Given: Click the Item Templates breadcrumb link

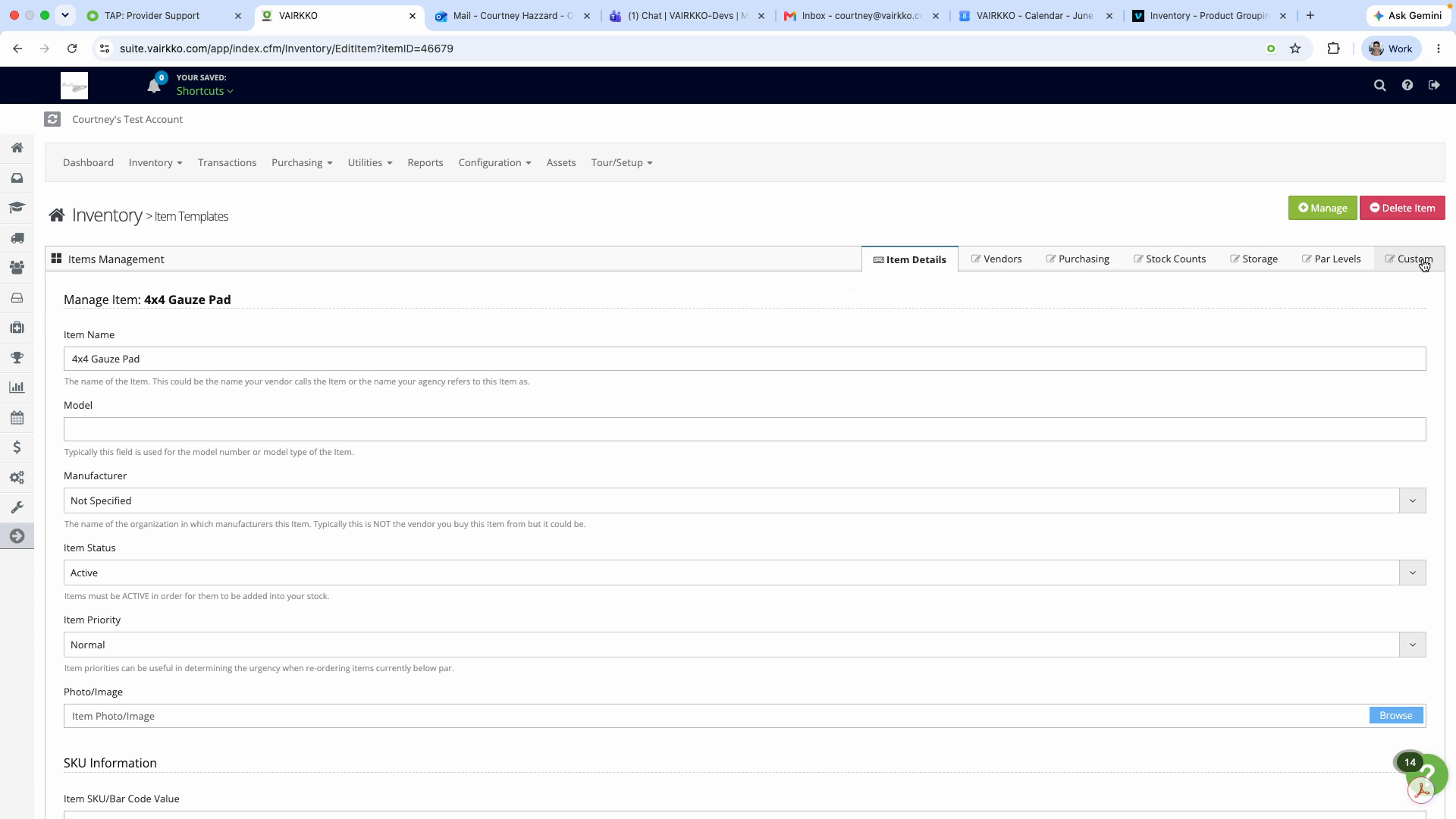Looking at the screenshot, I should pyautogui.click(x=191, y=217).
